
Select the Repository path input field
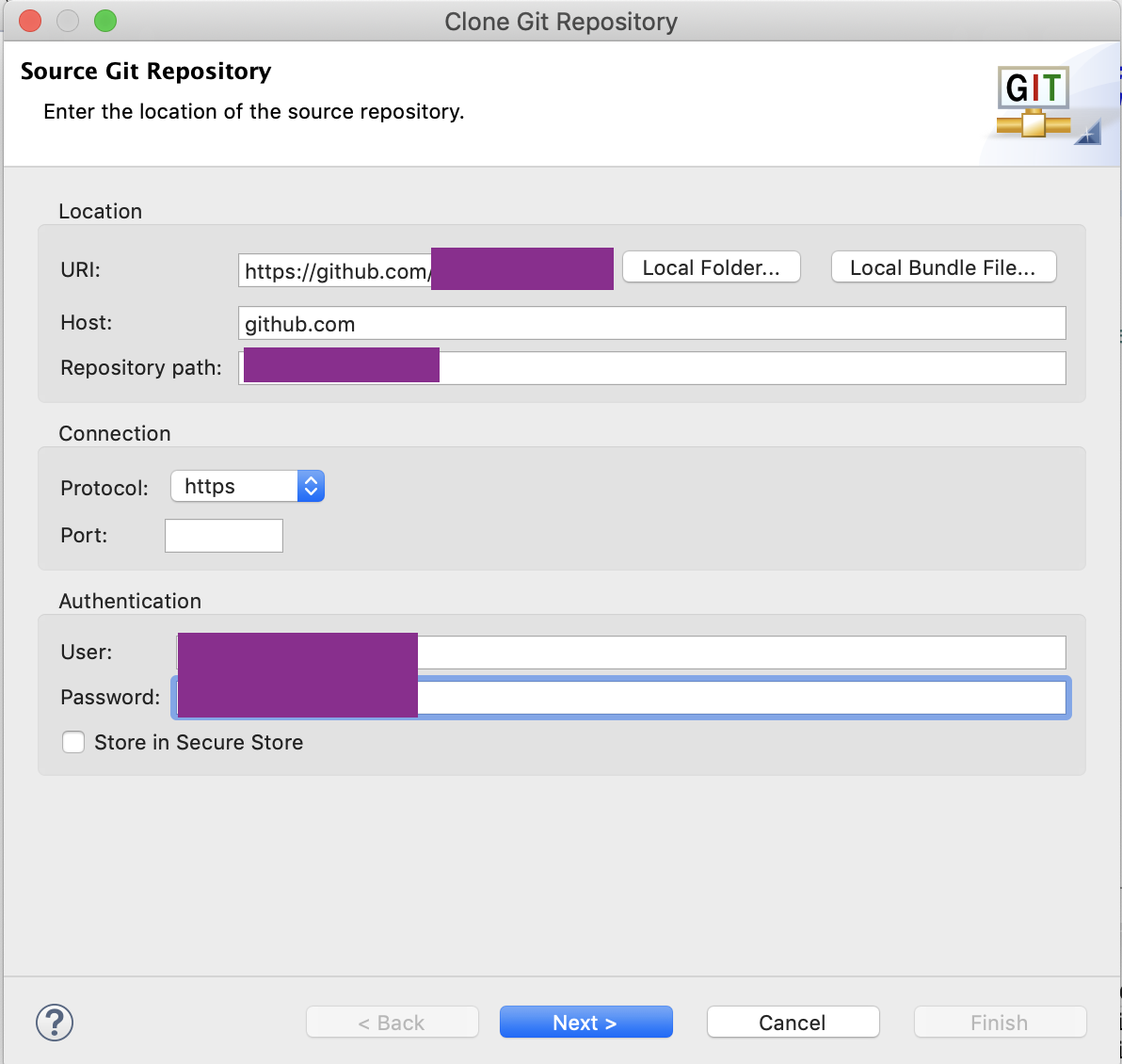pos(751,368)
